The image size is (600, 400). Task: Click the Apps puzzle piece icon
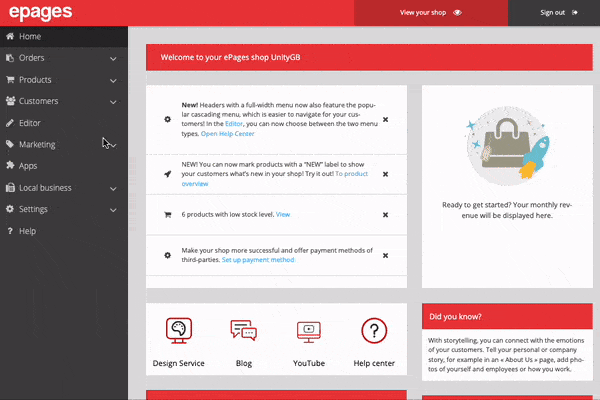point(10,165)
